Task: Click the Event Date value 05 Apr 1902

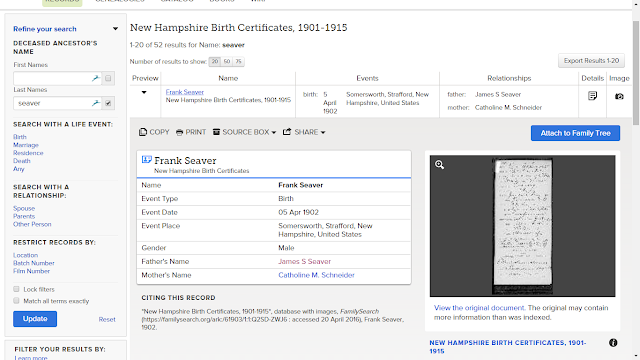Action: 298,212
